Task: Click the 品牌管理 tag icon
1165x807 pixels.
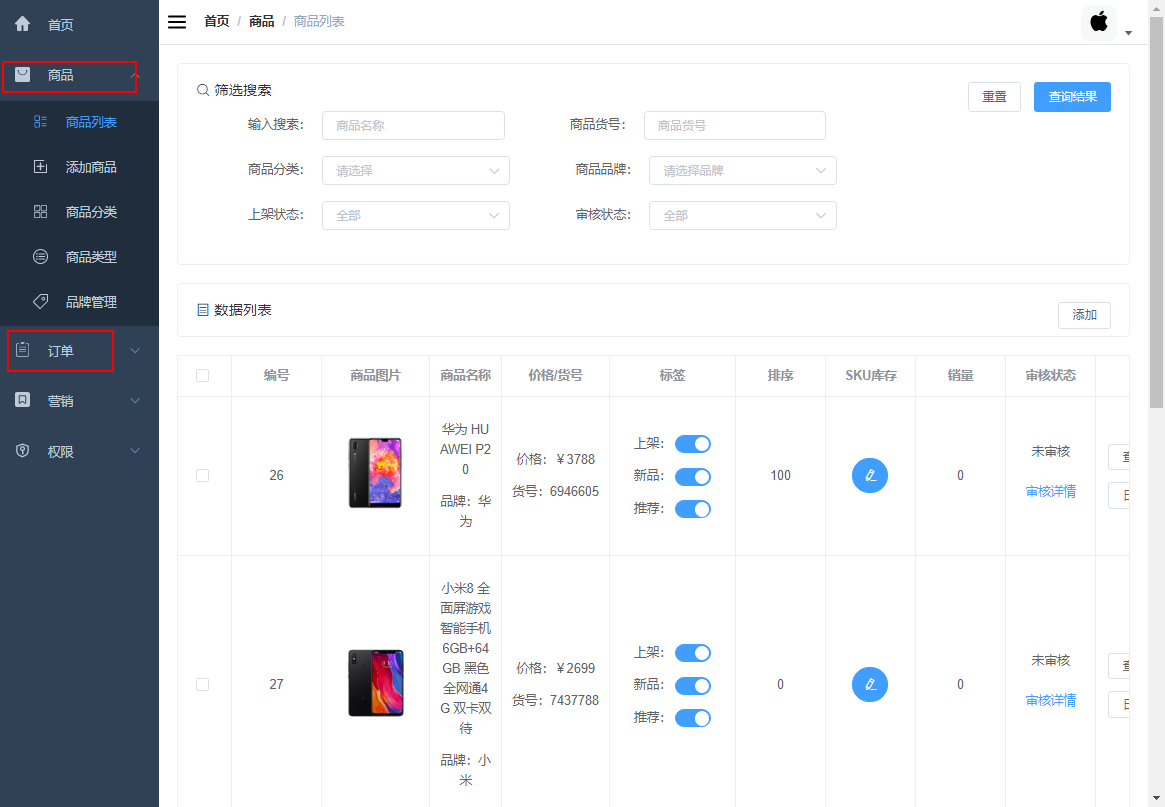Action: point(41,301)
